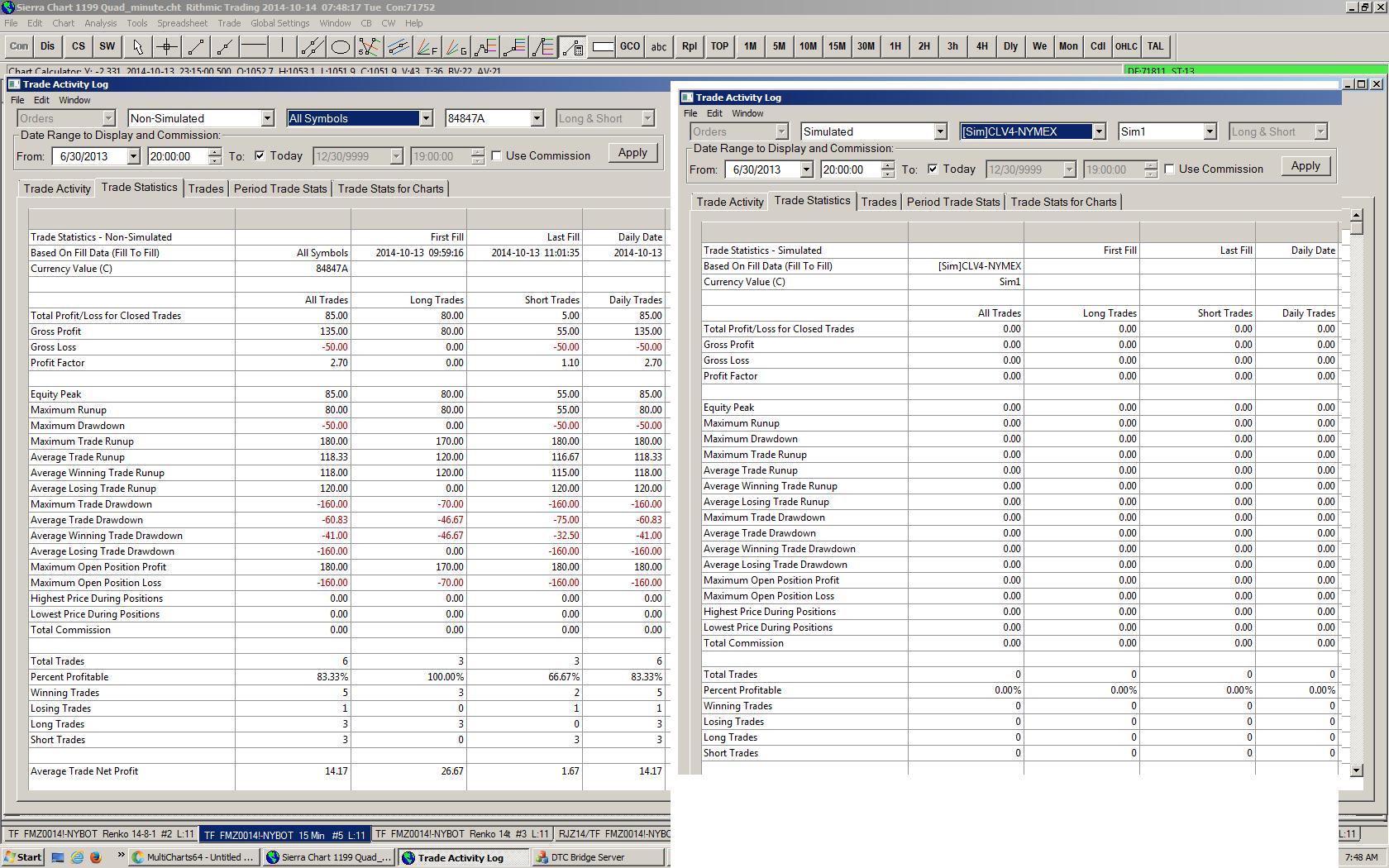Enable Use Commission in Simulated log

[1170, 169]
